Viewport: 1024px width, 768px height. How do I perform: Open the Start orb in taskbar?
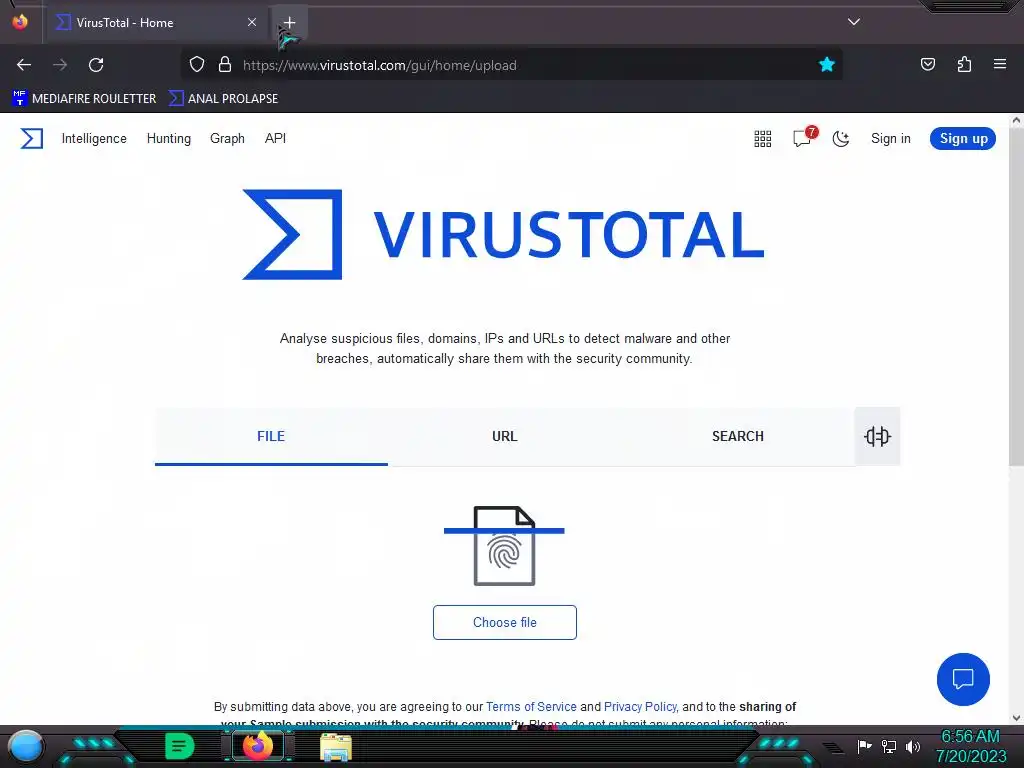click(26, 747)
